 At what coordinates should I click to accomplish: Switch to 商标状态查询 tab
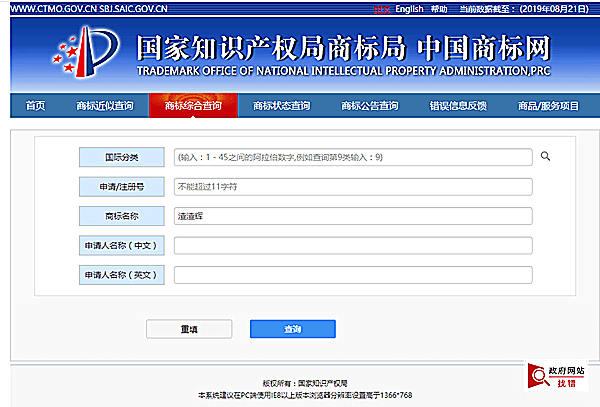pyautogui.click(x=282, y=106)
